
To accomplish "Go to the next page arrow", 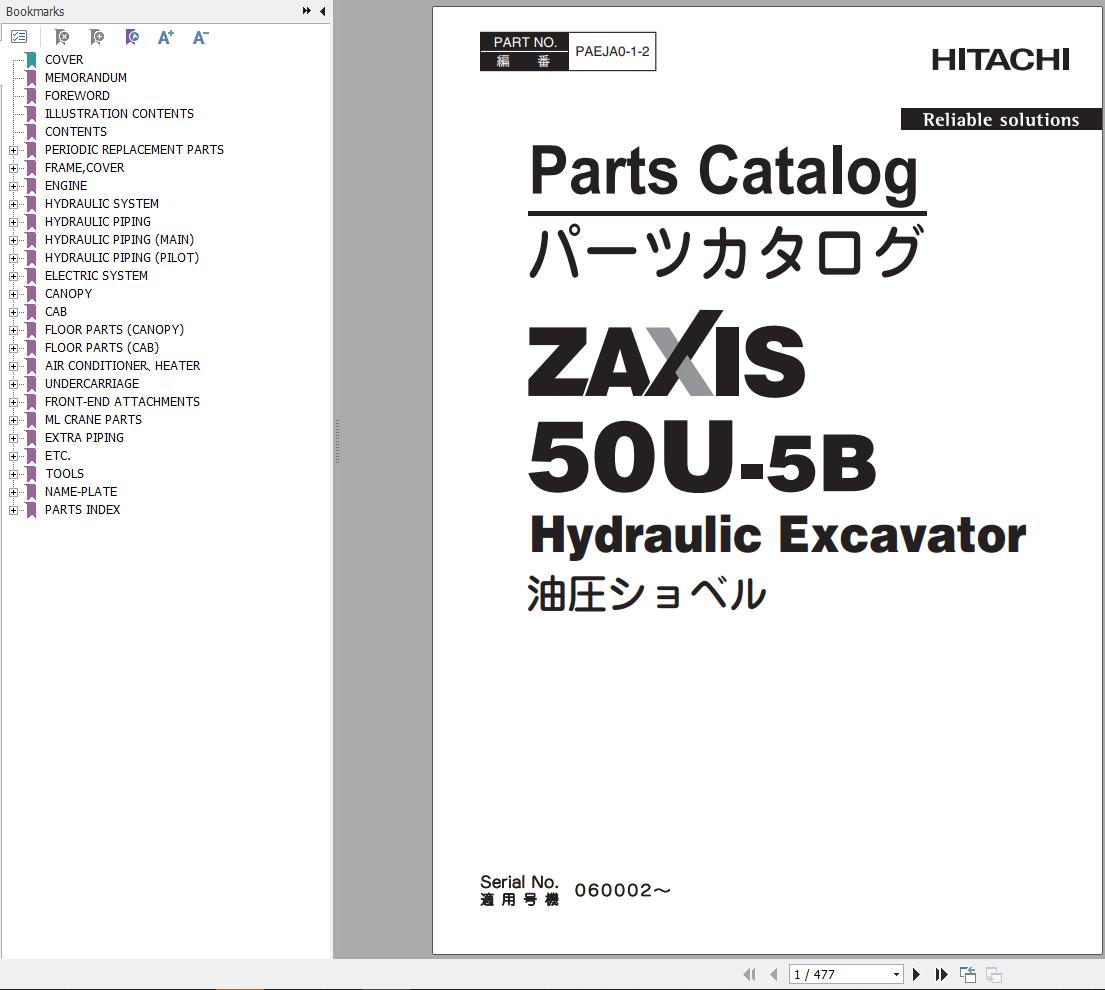I will [x=916, y=973].
